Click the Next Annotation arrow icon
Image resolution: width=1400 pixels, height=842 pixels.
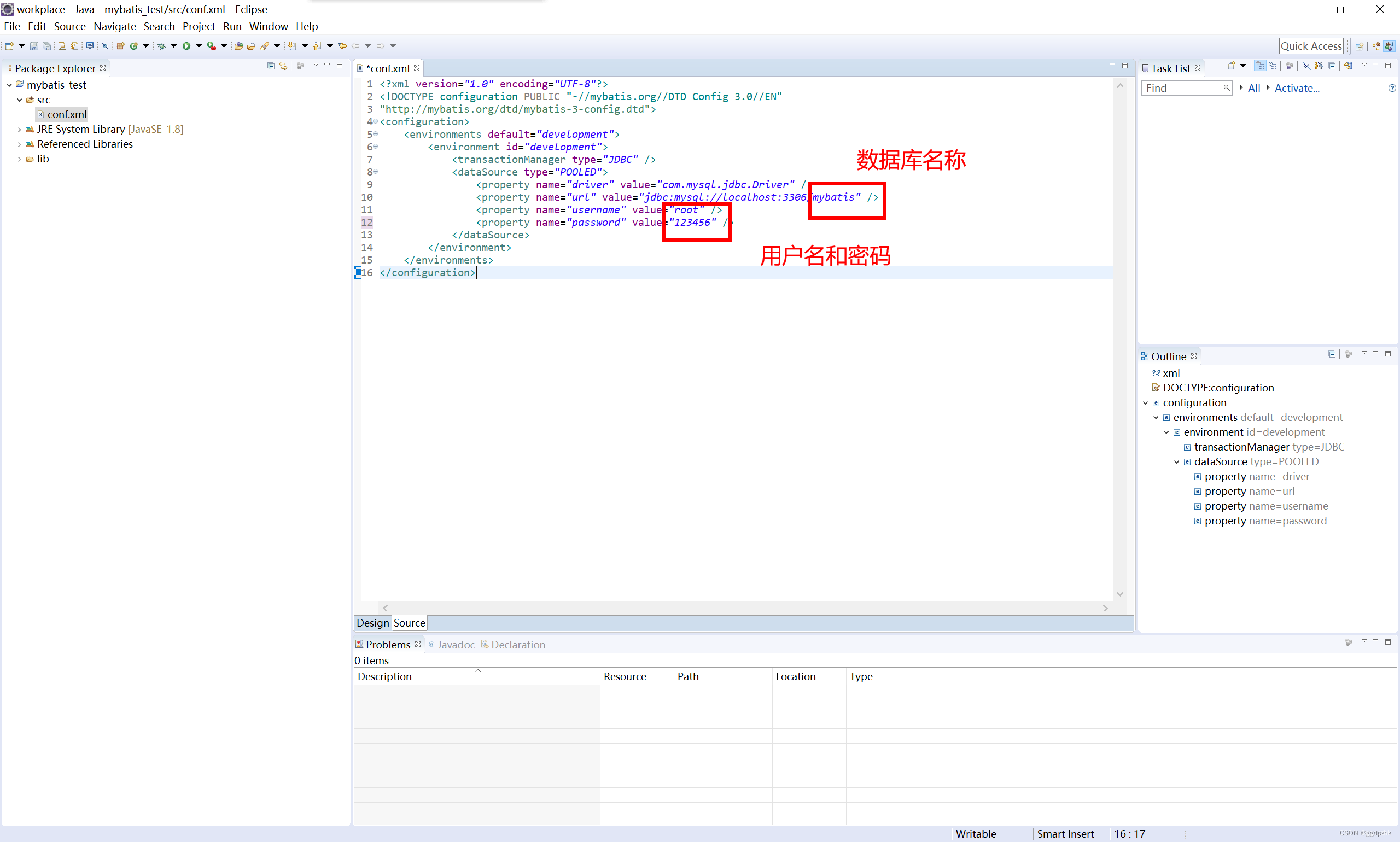[x=291, y=46]
